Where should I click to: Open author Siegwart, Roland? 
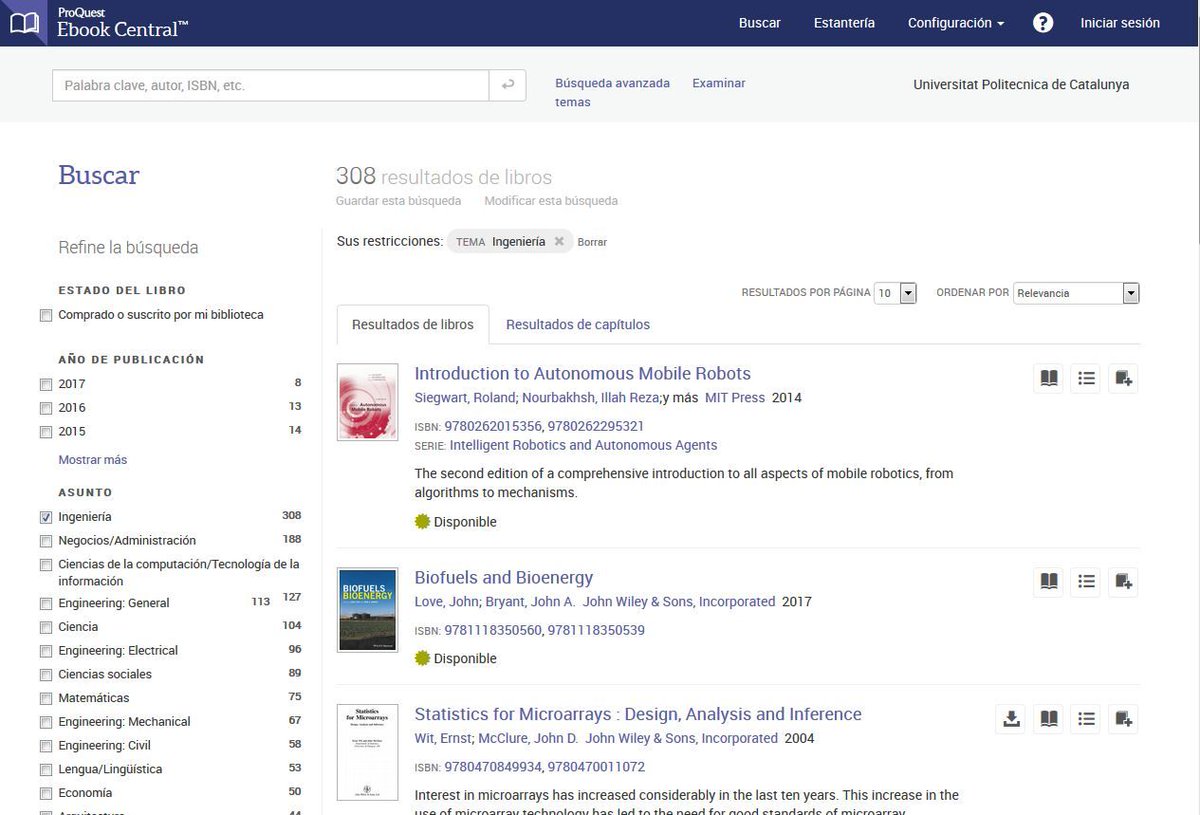[x=464, y=398]
